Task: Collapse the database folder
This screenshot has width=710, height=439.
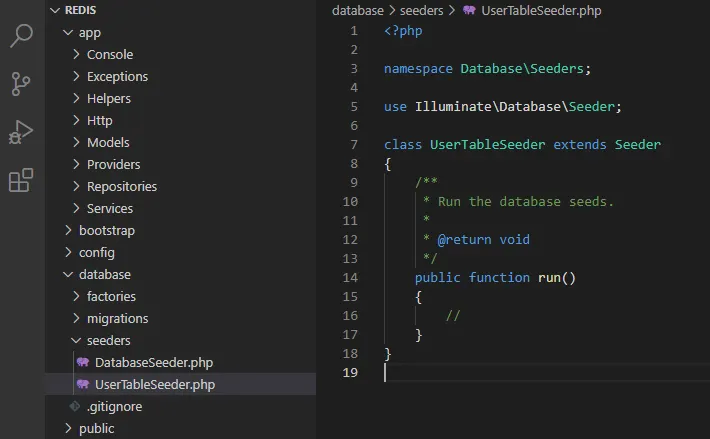Action: click(68, 274)
